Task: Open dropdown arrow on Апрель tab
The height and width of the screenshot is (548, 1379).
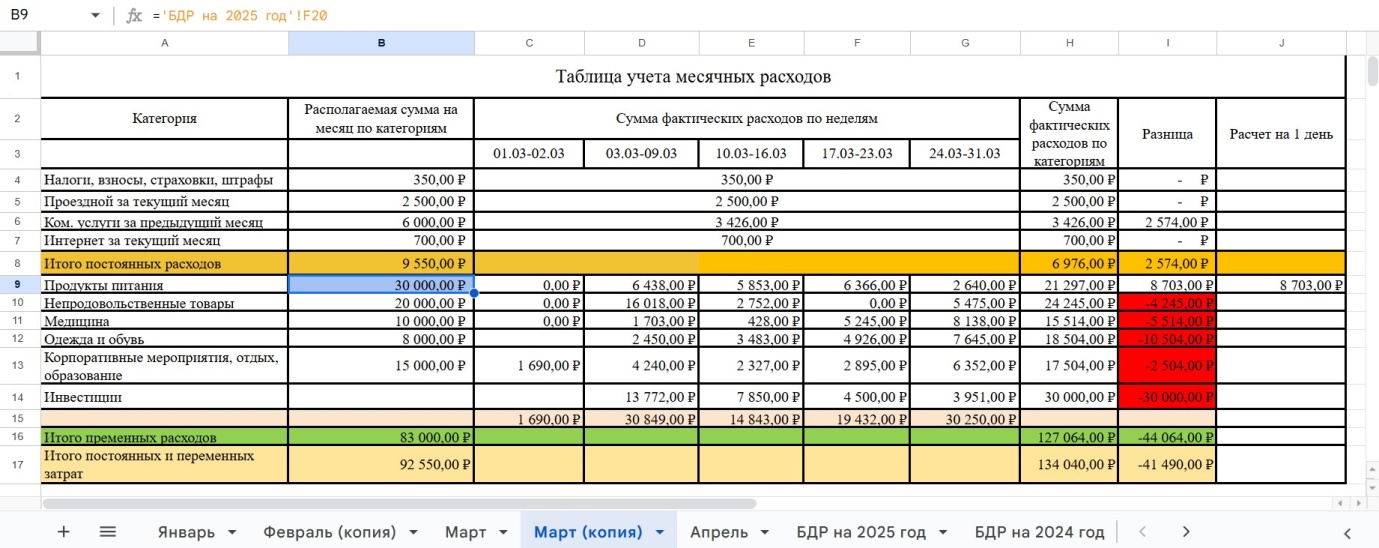Action: [x=765, y=532]
